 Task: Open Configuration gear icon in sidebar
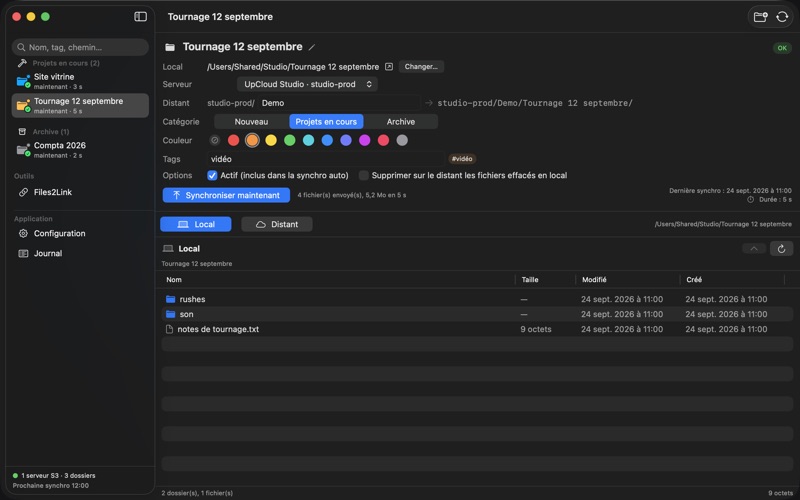(23, 234)
